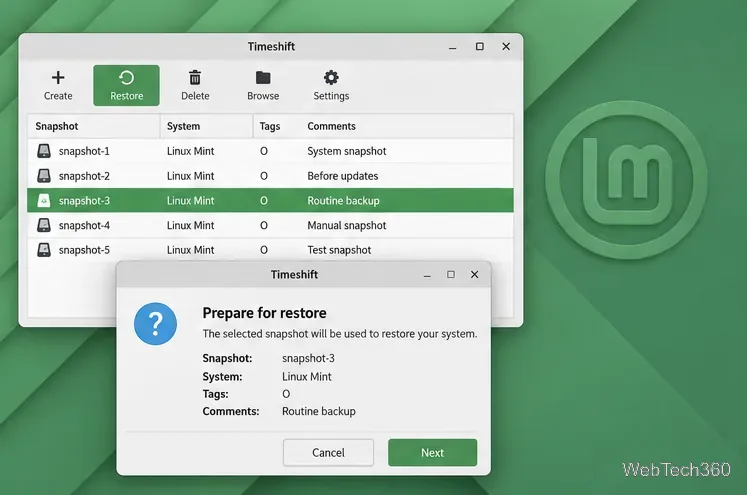
Task: Minimize the main Timeshift window
Action: click(453, 47)
